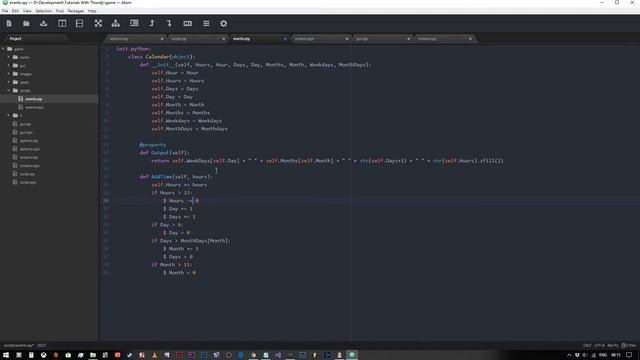Viewport: 640px width, 360px height.
Task: Click line number 20 in the gutter
Action: click(106, 201)
